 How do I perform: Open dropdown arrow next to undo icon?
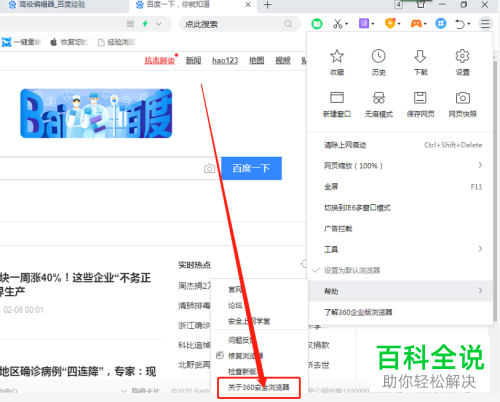(469, 24)
